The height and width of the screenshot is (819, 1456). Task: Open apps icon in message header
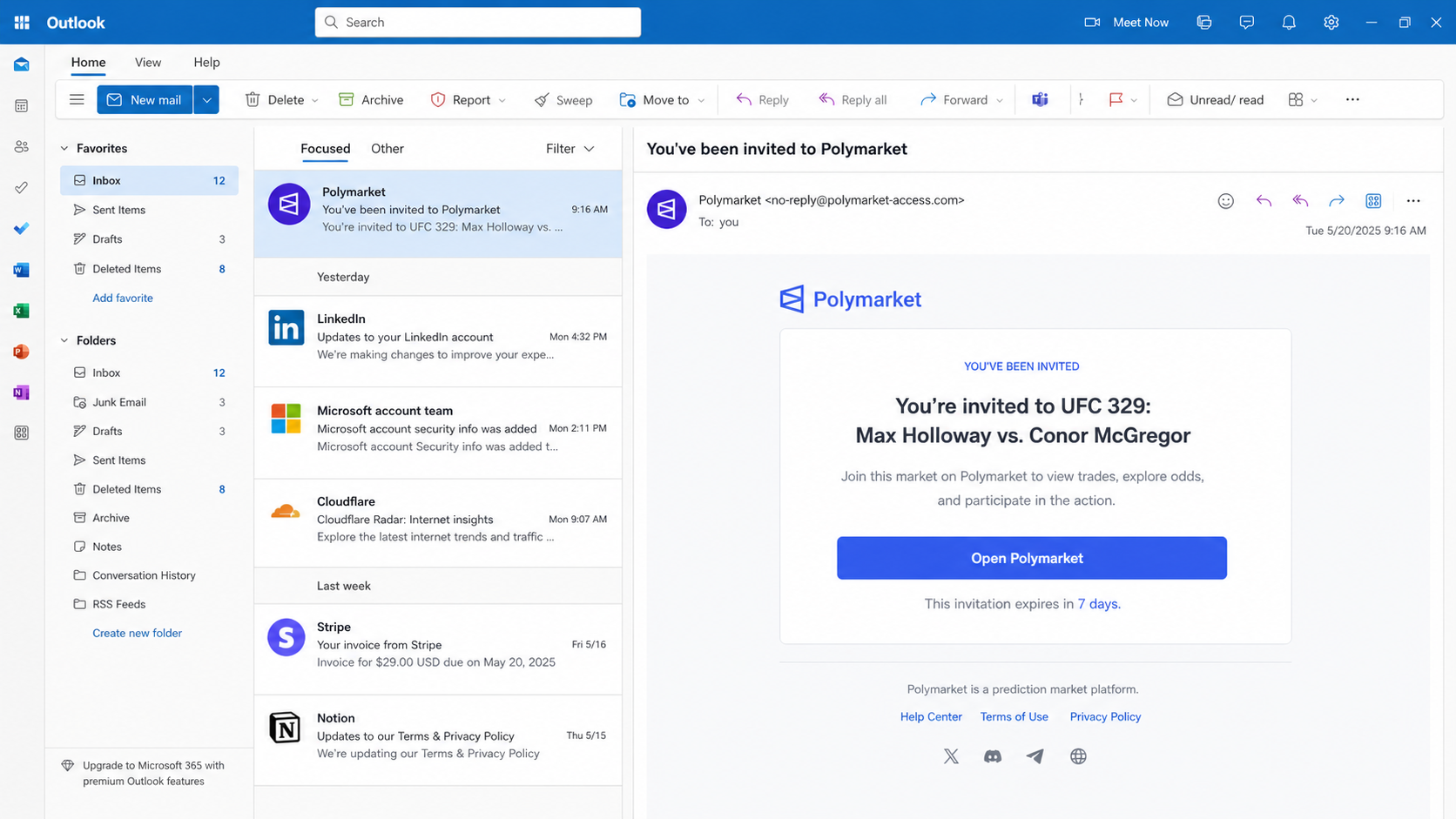point(1373,201)
